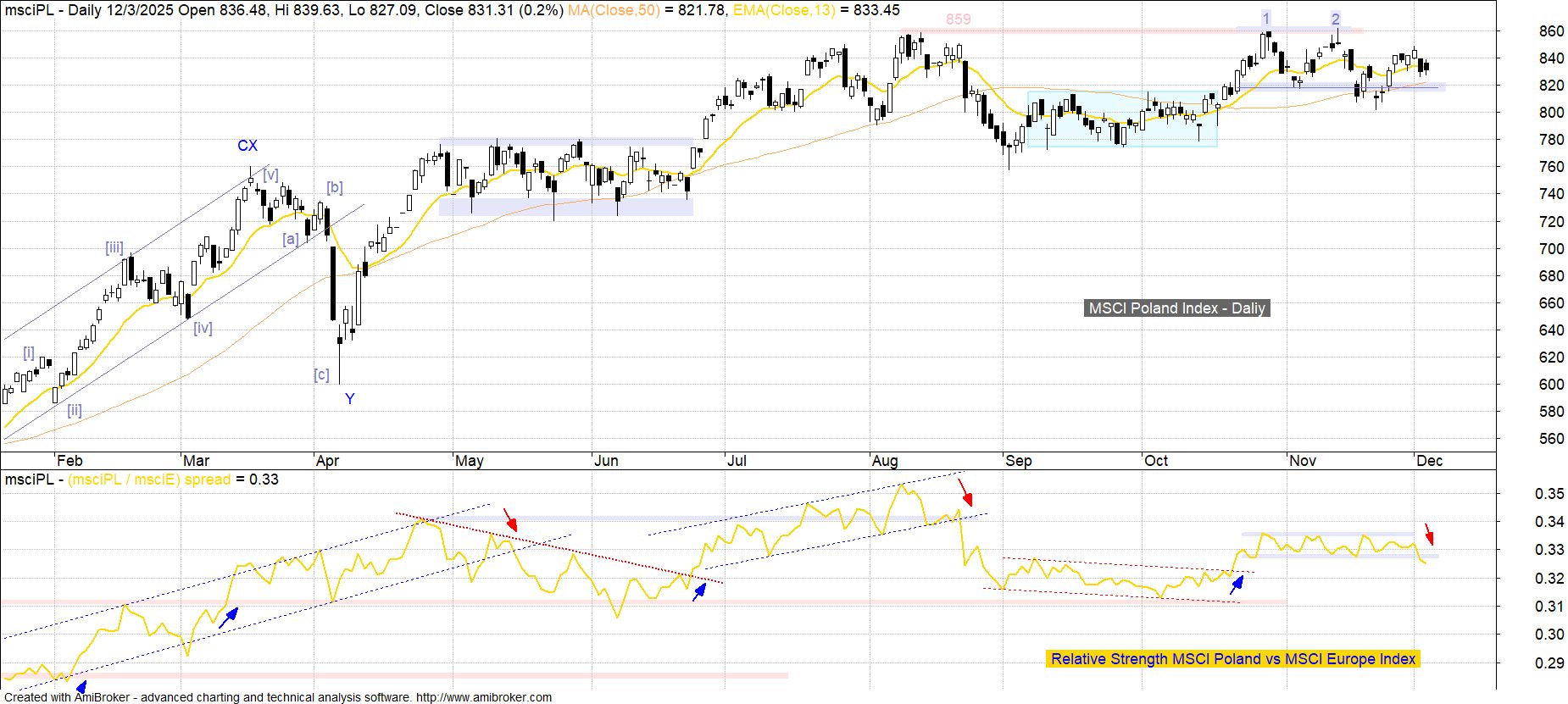1568x704 pixels.
Task: Click the Sep month label on time axis
Action: (x=1018, y=461)
